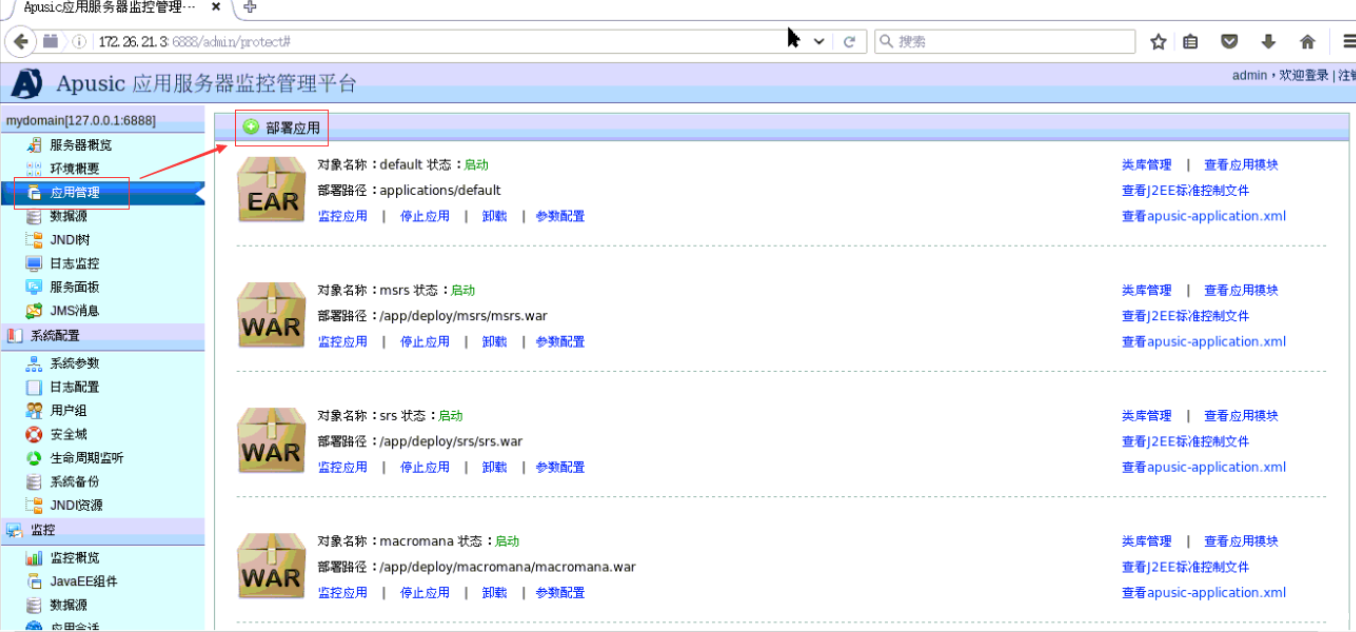The image size is (1356, 632).
Task: Save the page with the Pocket icon
Action: click(1230, 42)
